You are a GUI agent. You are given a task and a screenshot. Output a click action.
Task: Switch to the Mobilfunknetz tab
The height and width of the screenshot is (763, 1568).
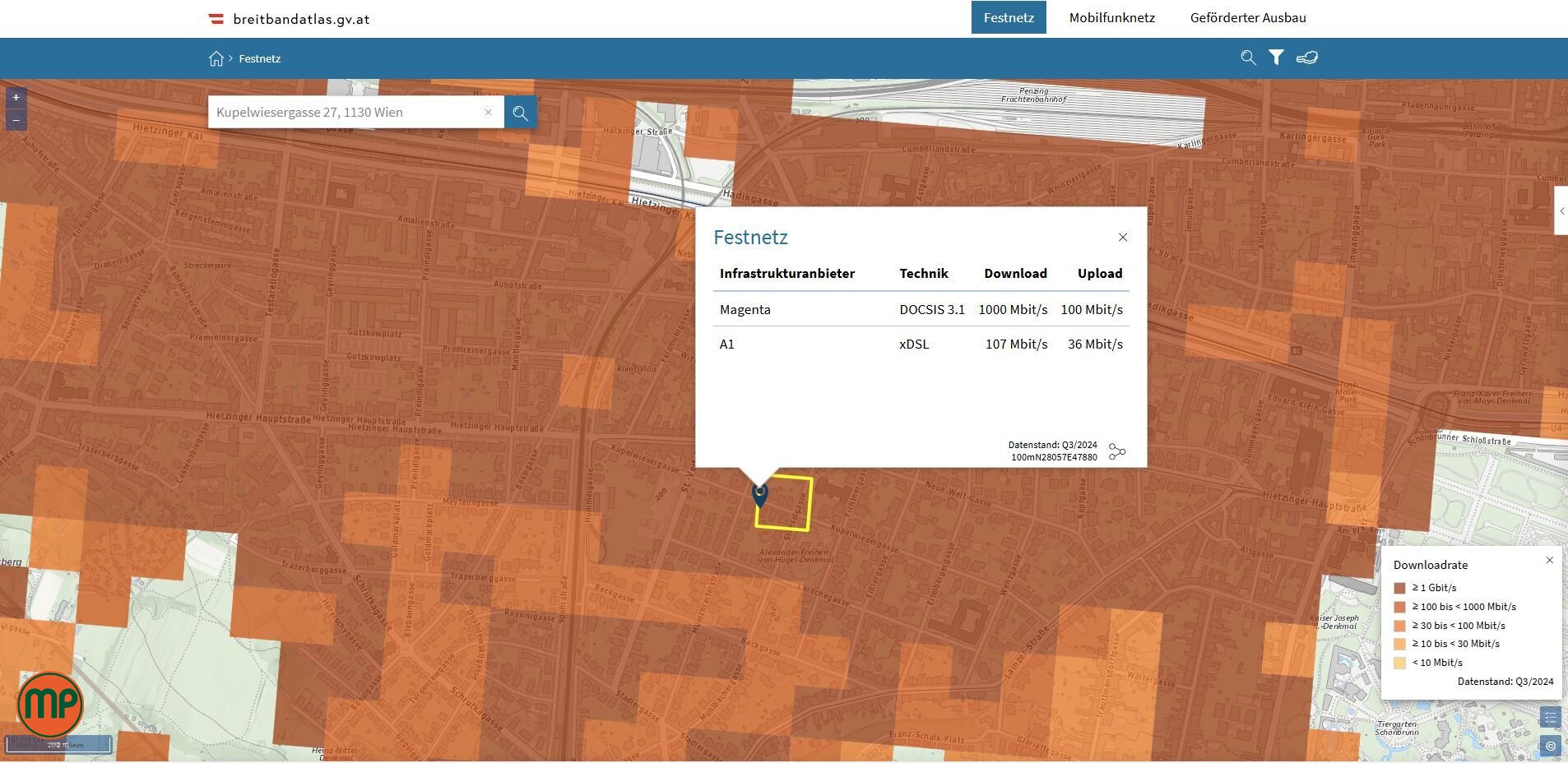1111,17
